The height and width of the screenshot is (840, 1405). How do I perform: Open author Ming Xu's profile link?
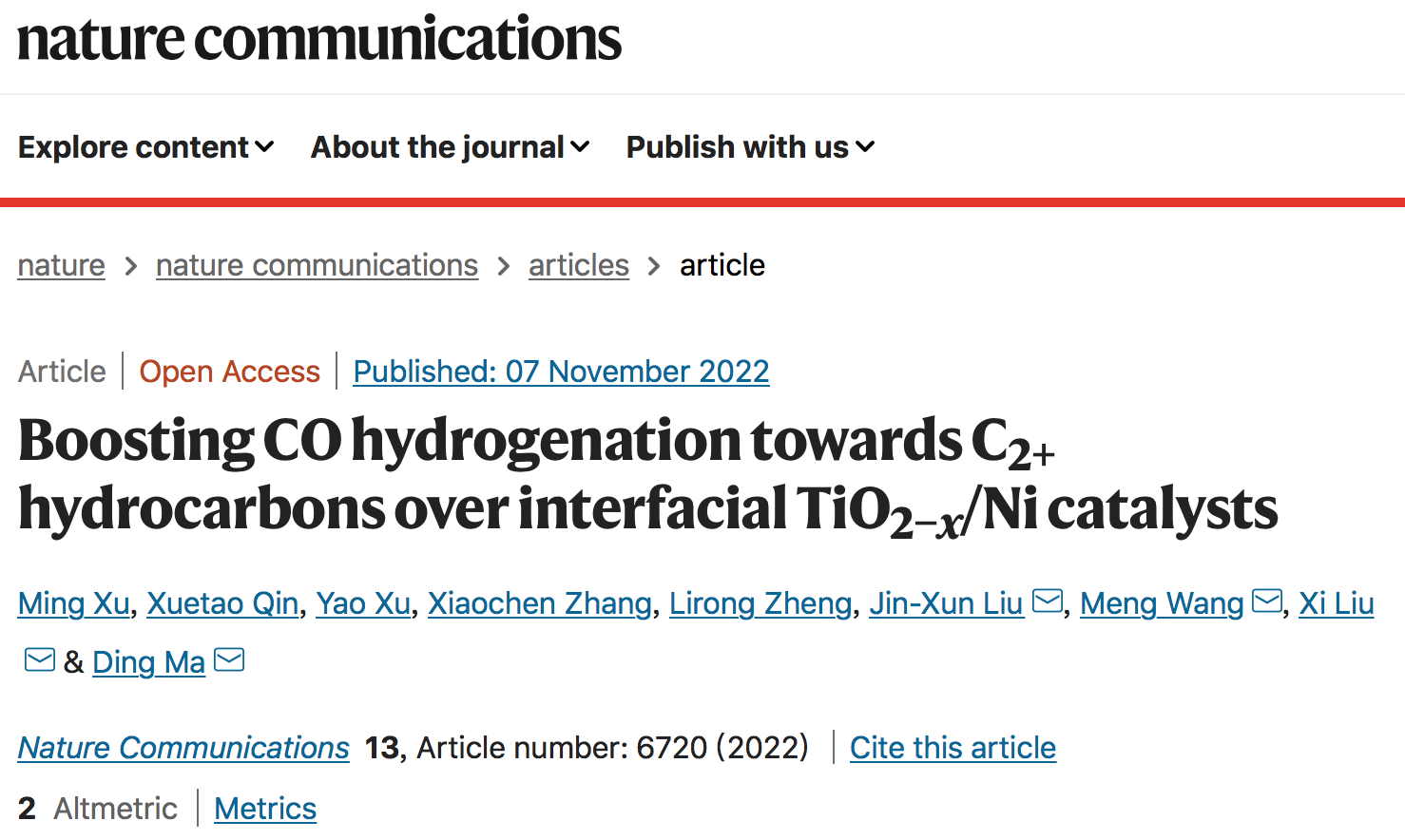[73, 603]
